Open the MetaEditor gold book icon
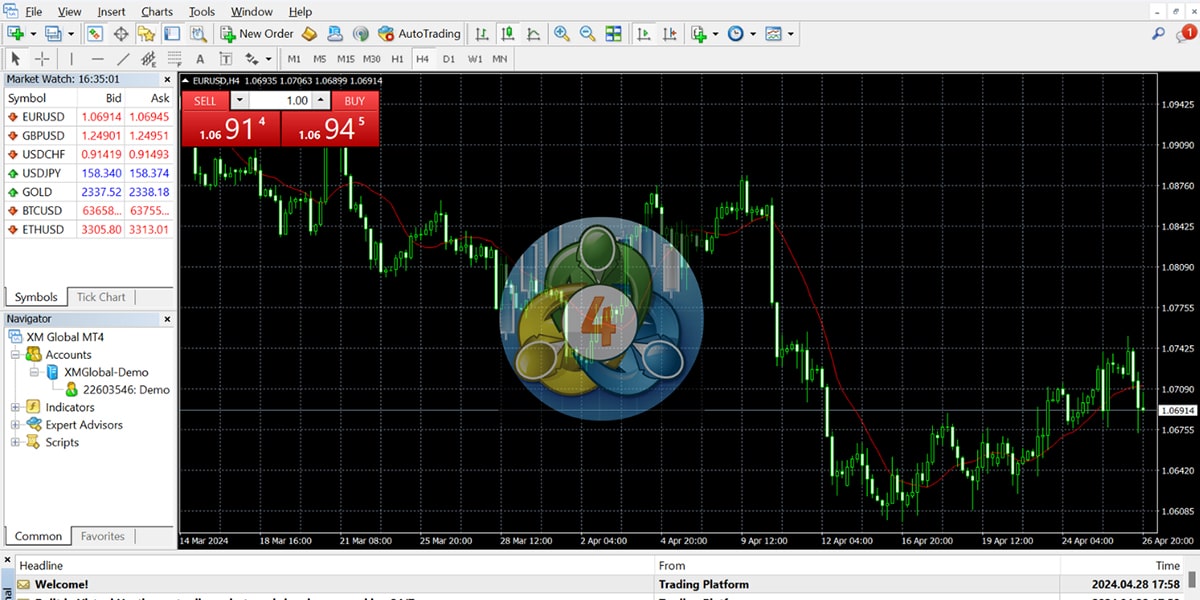Screen dimensions: 1200x600 [309, 33]
